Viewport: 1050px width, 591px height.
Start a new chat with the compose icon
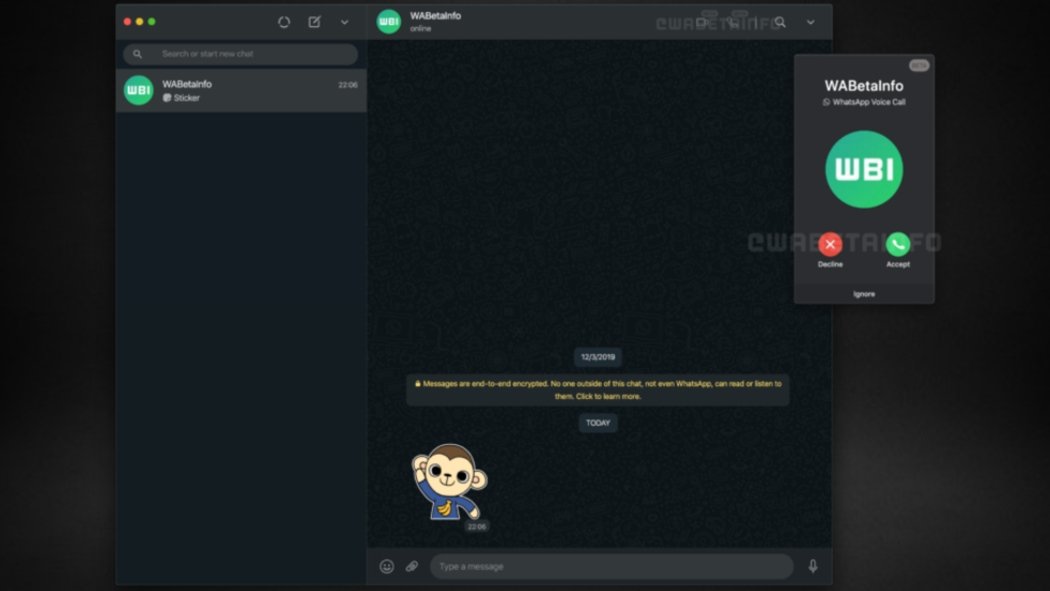[314, 22]
